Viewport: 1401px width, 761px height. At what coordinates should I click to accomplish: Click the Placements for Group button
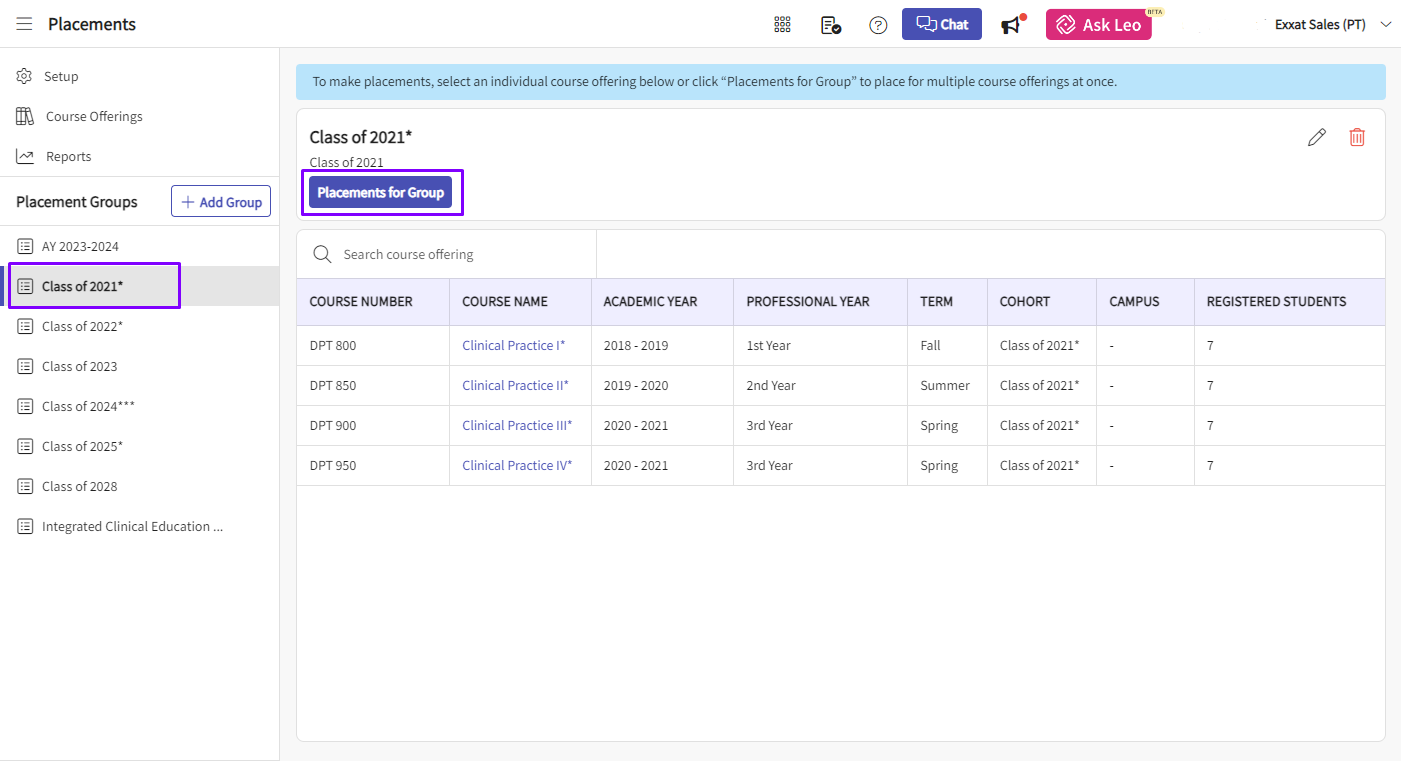coord(380,192)
